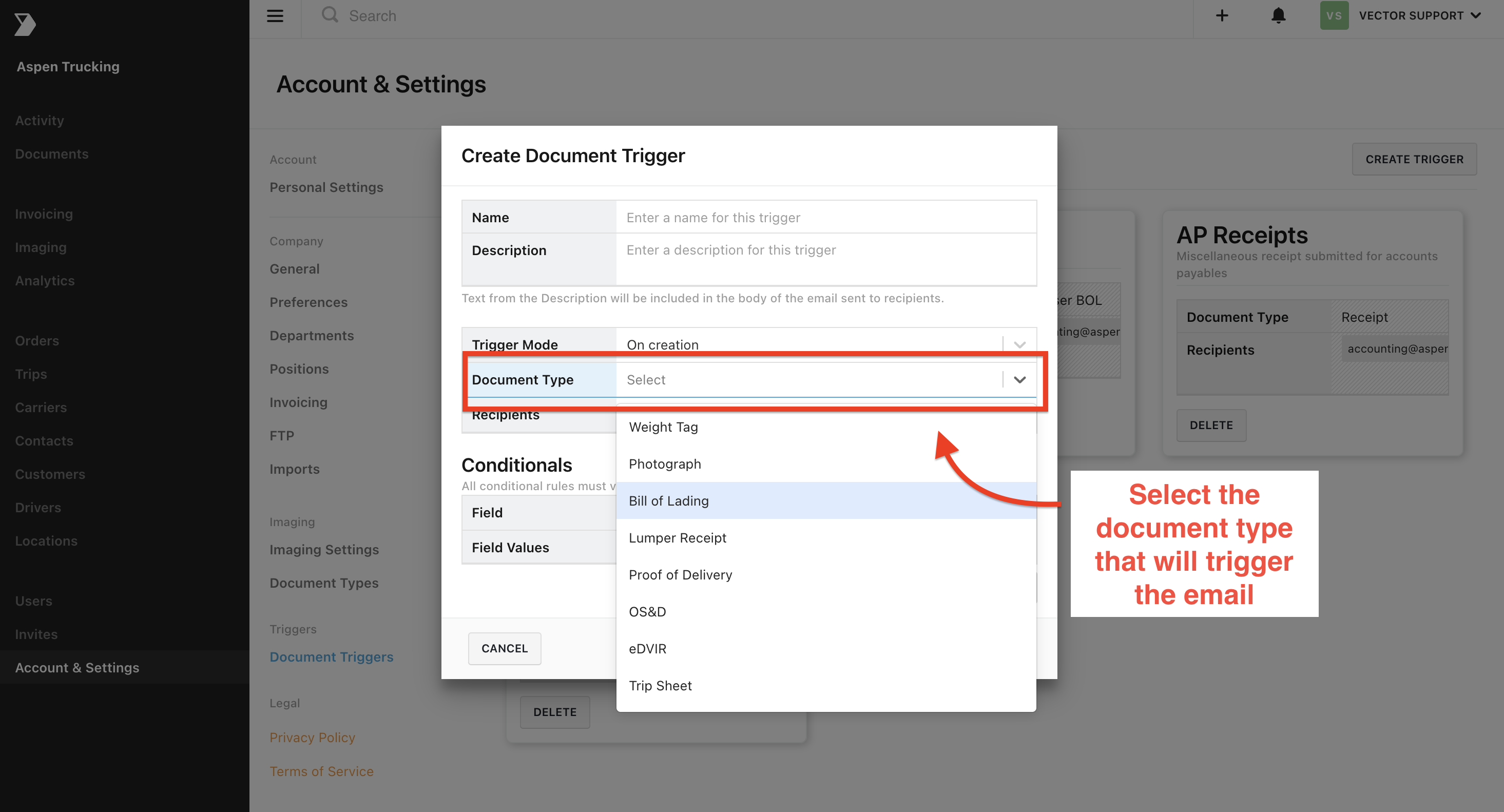Focus the trigger Description field

(825, 259)
